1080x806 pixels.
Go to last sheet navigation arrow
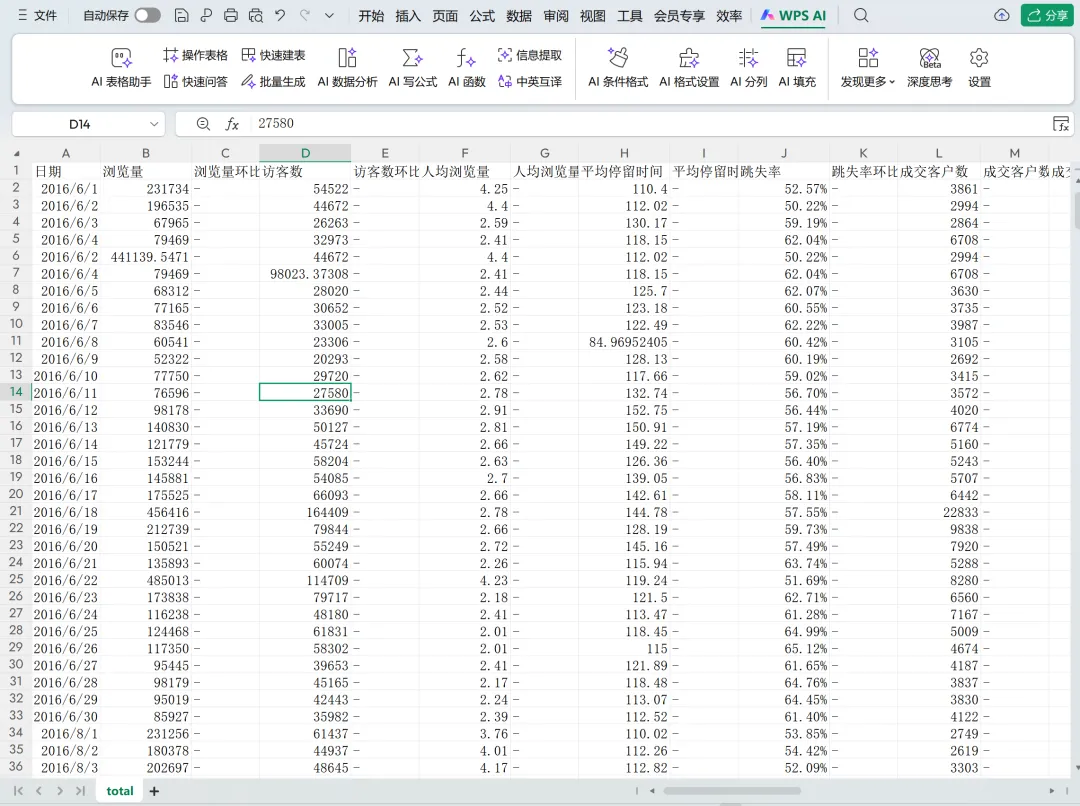(x=81, y=791)
